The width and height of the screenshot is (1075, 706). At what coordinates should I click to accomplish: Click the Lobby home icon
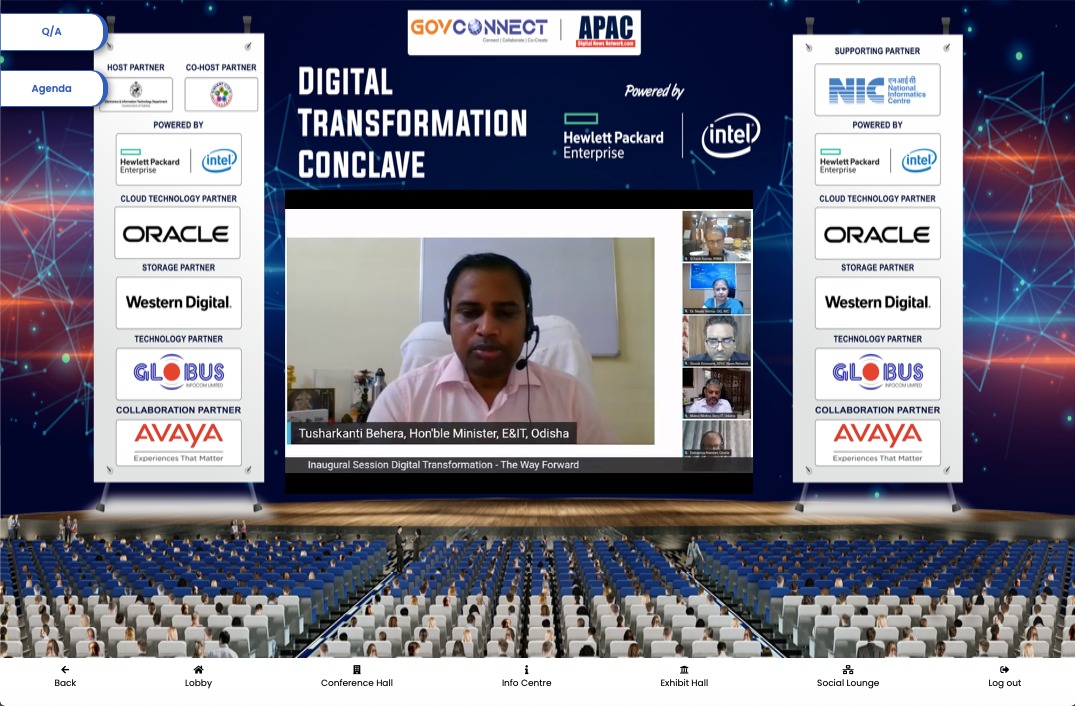(198, 670)
